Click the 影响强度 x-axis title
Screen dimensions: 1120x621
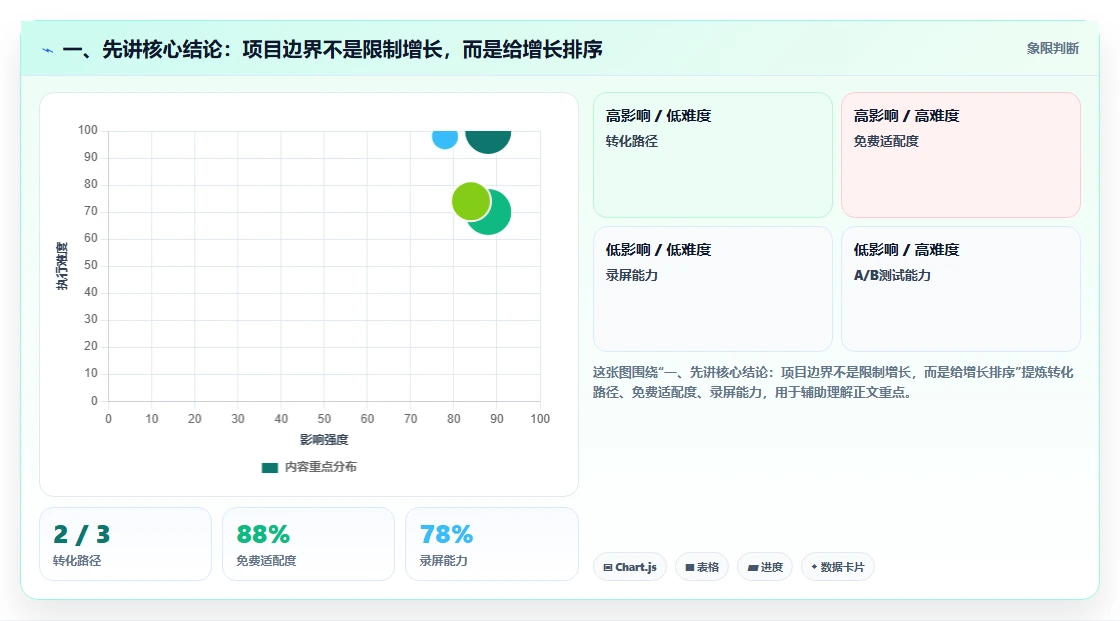tap(324, 439)
